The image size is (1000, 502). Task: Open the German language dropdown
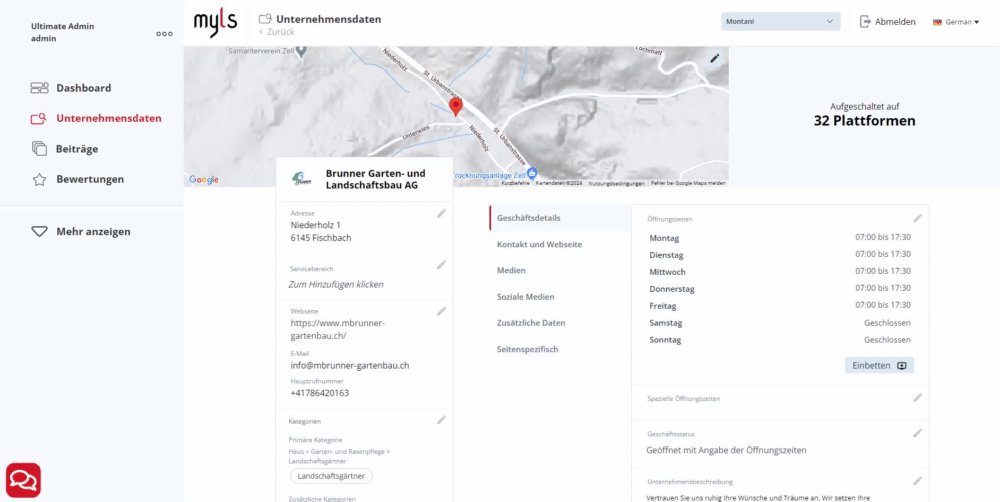click(956, 22)
